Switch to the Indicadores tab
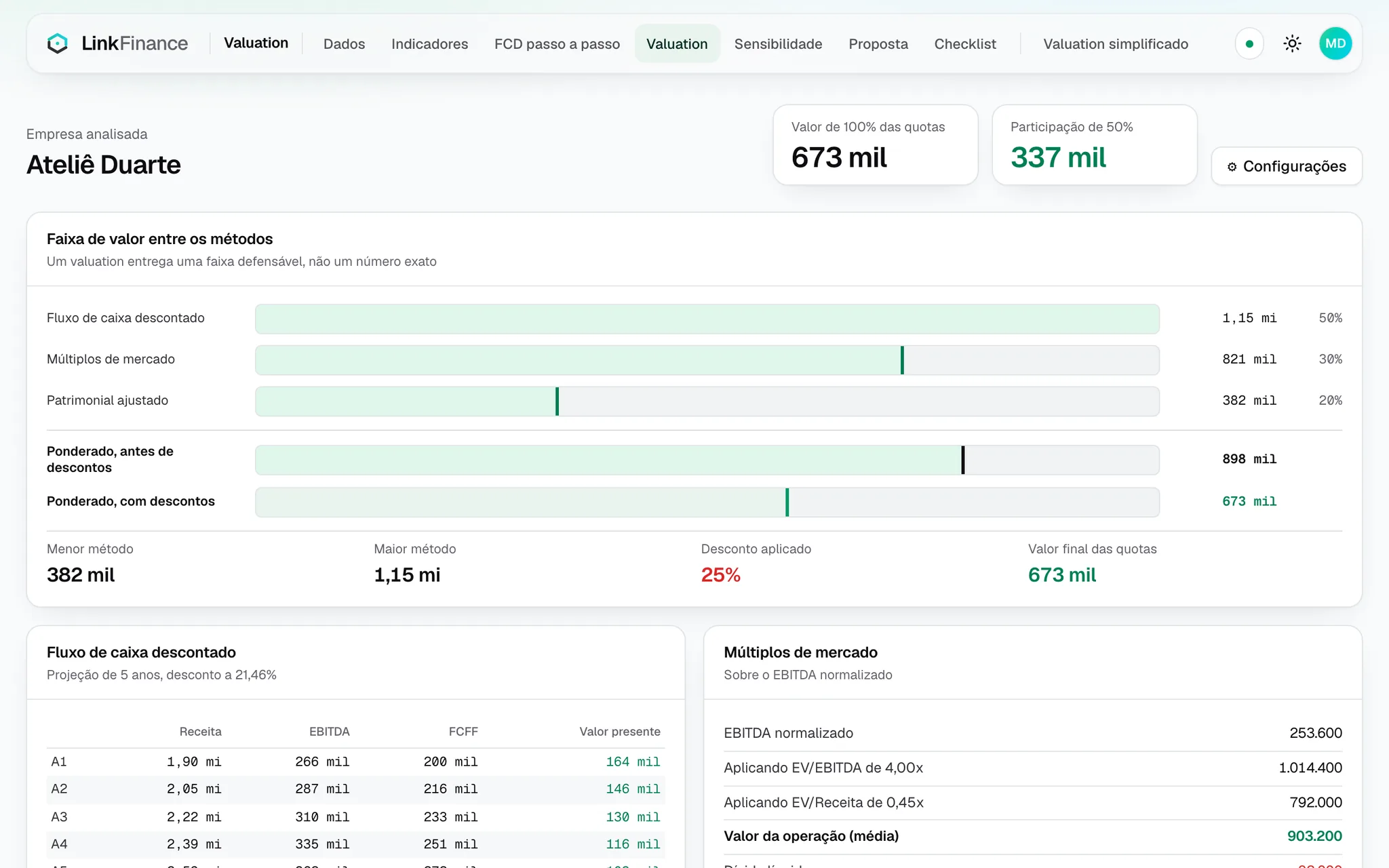The height and width of the screenshot is (868, 1389). coord(429,43)
